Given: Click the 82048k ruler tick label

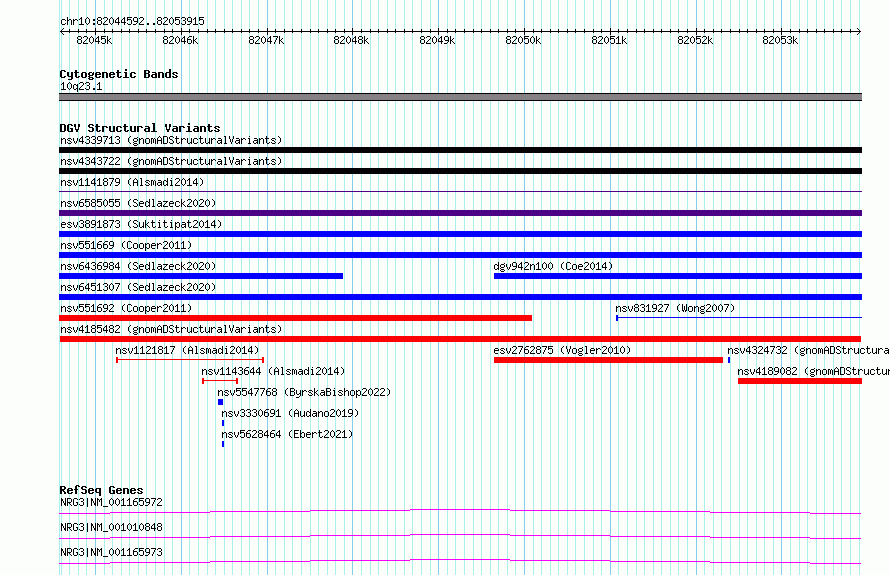Looking at the screenshot, I should [x=351, y=40].
